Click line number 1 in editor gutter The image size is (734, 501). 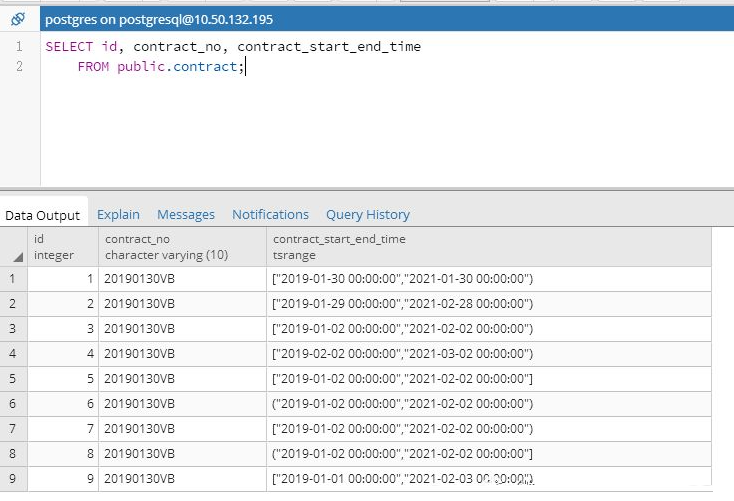(x=19, y=46)
